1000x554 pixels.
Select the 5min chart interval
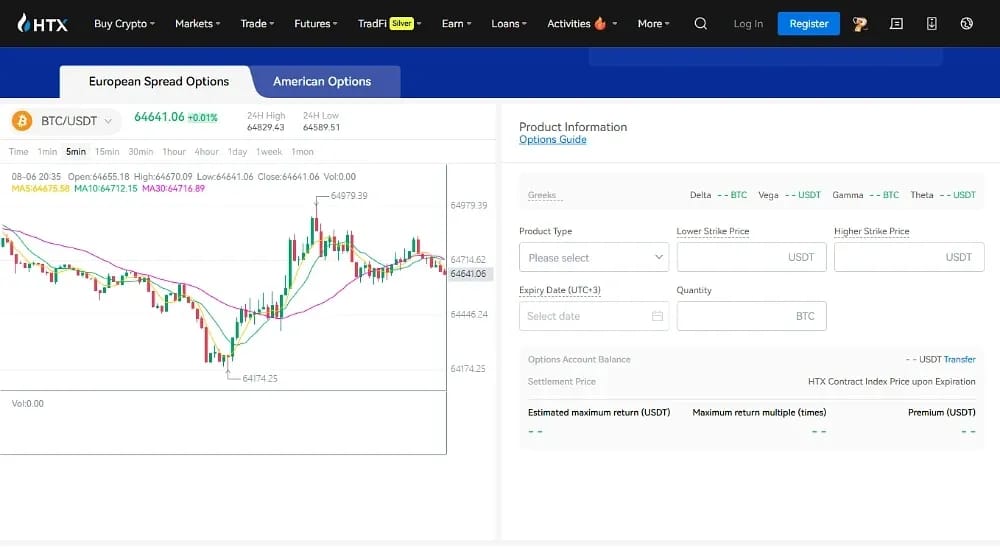[76, 152]
